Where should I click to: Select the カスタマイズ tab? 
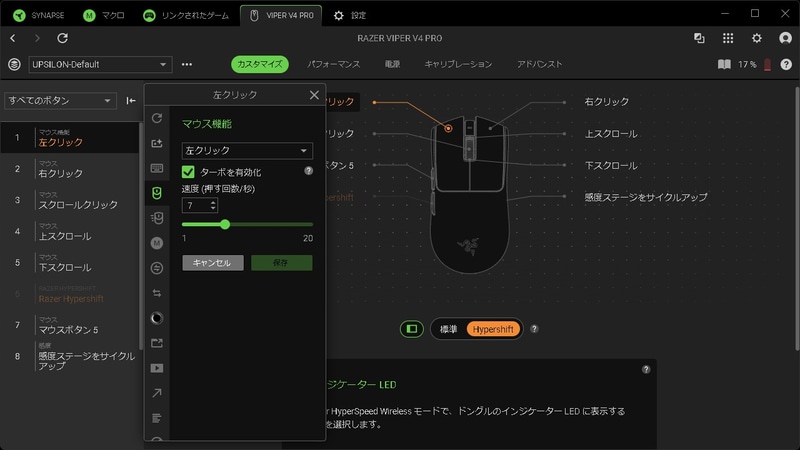(260, 64)
